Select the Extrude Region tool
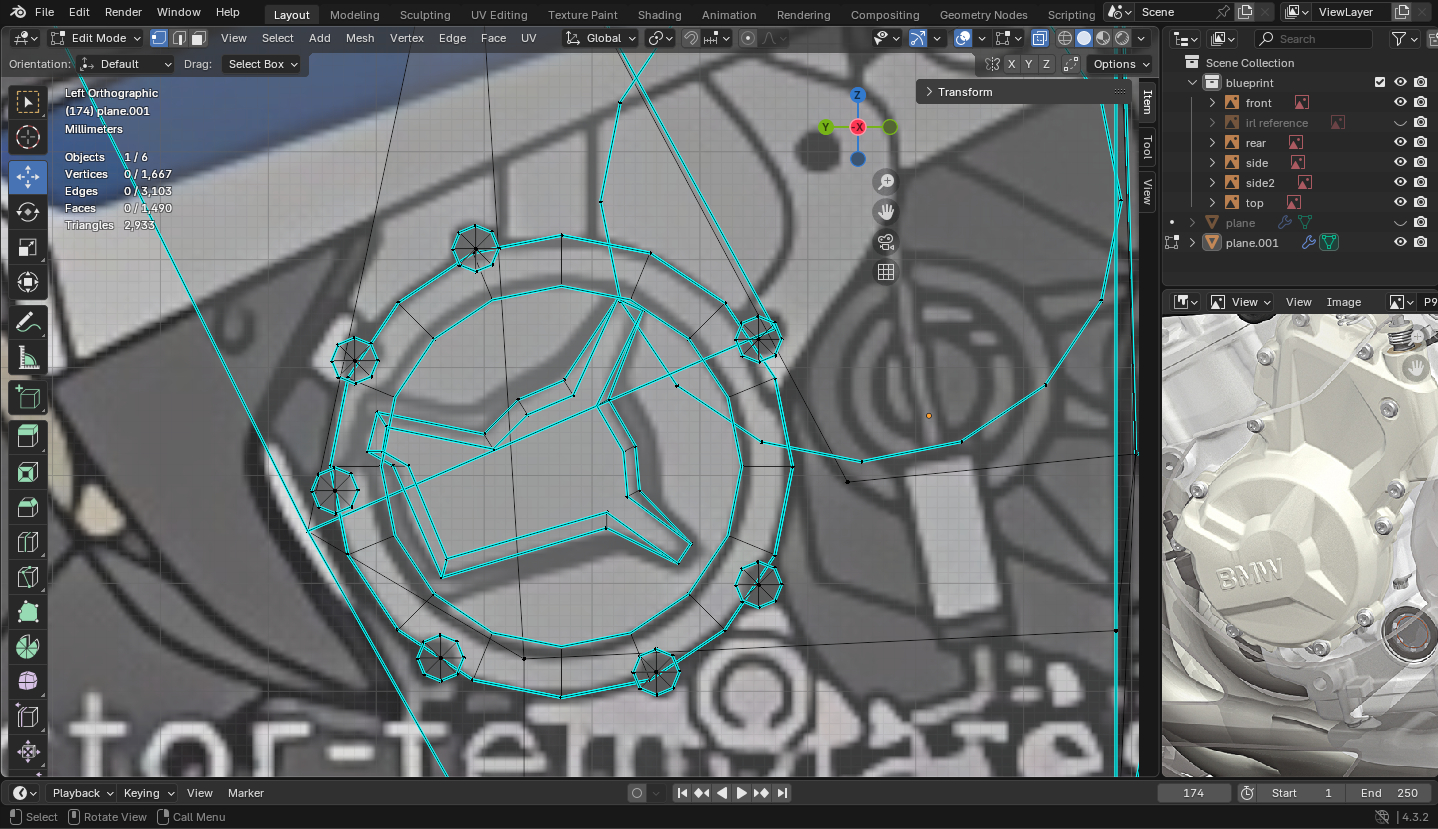 [28, 436]
